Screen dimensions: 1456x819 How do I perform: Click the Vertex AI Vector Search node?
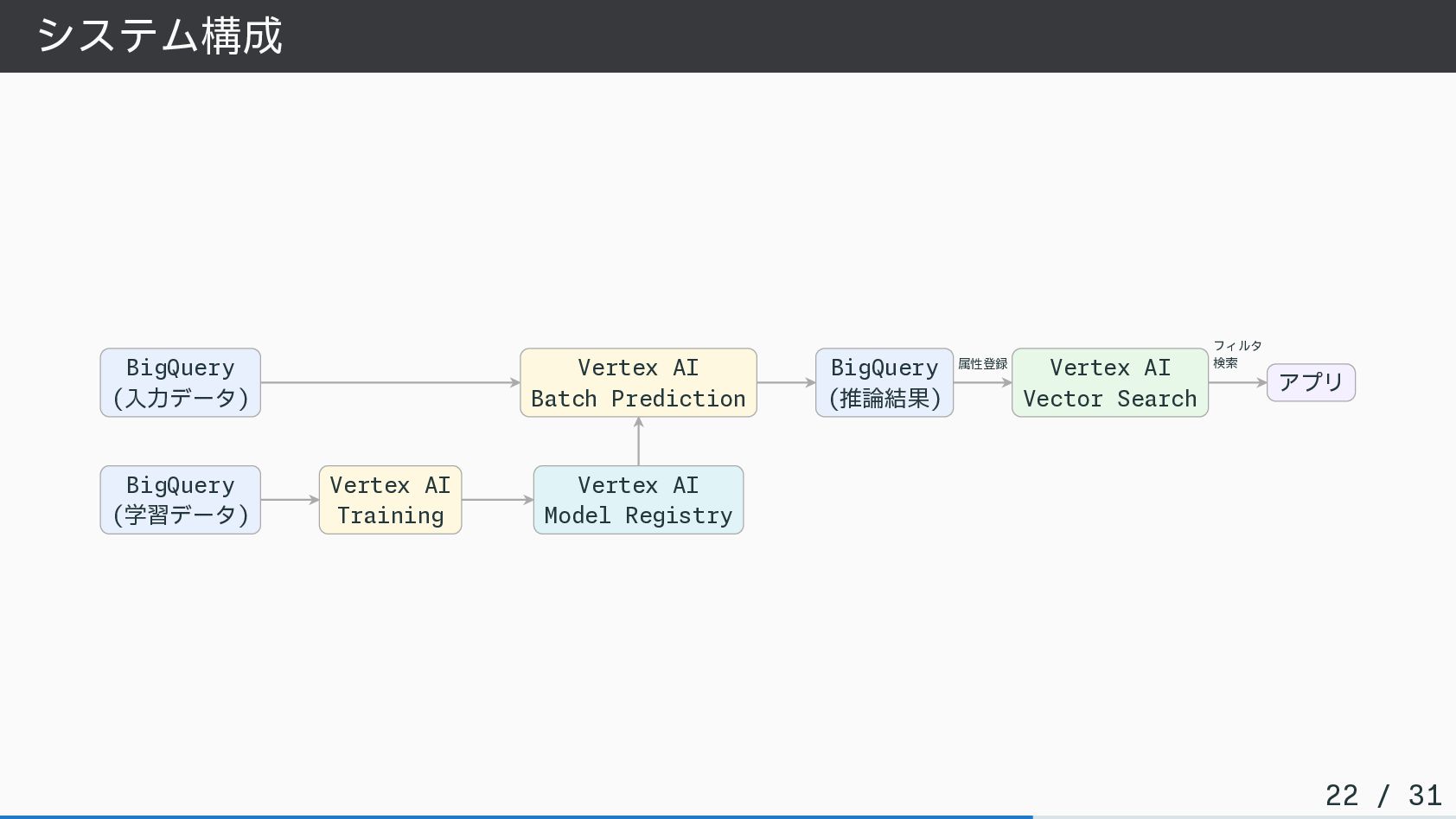click(x=1109, y=382)
